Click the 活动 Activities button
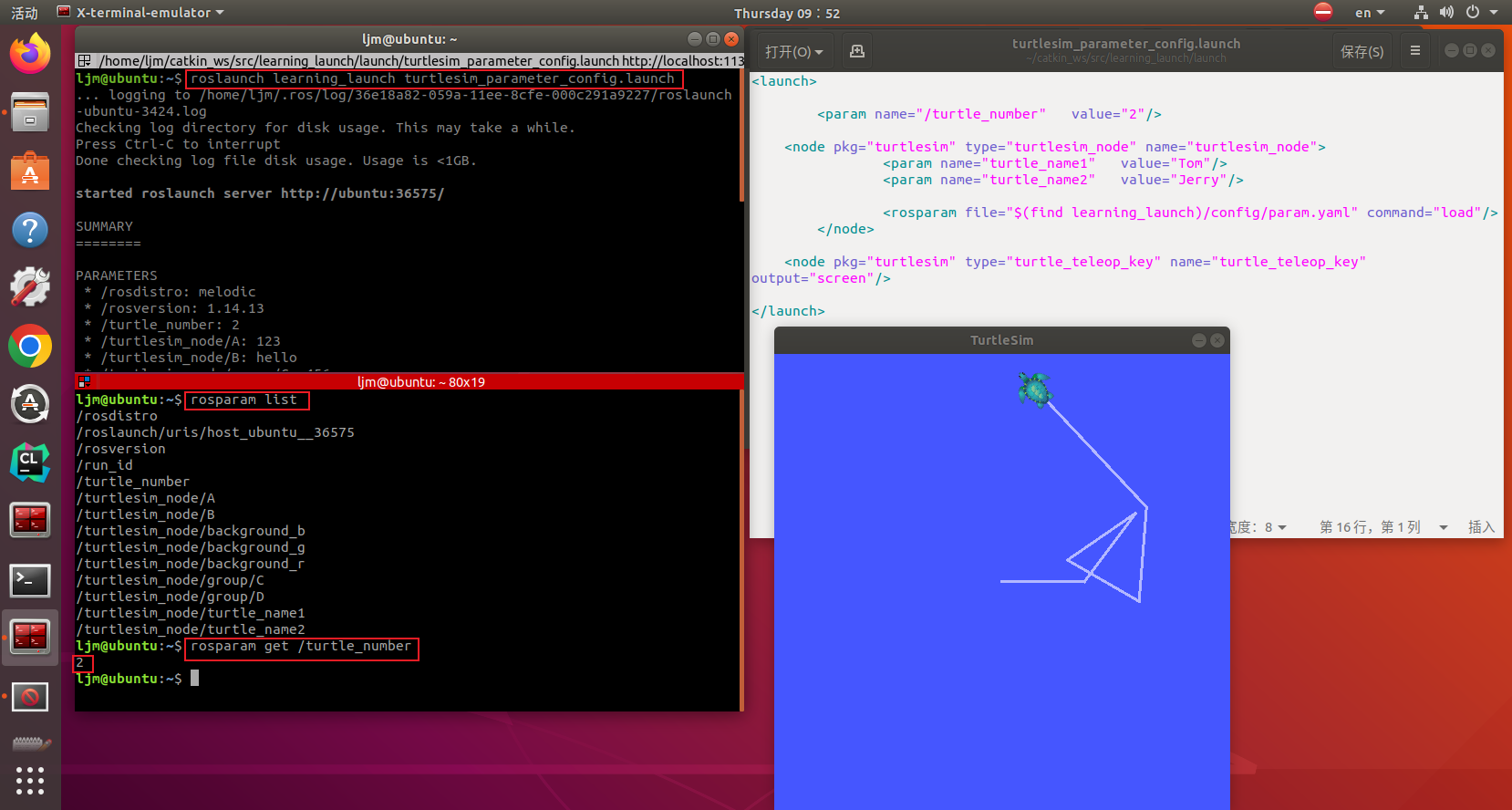This screenshot has height=810, width=1512. coord(25,13)
